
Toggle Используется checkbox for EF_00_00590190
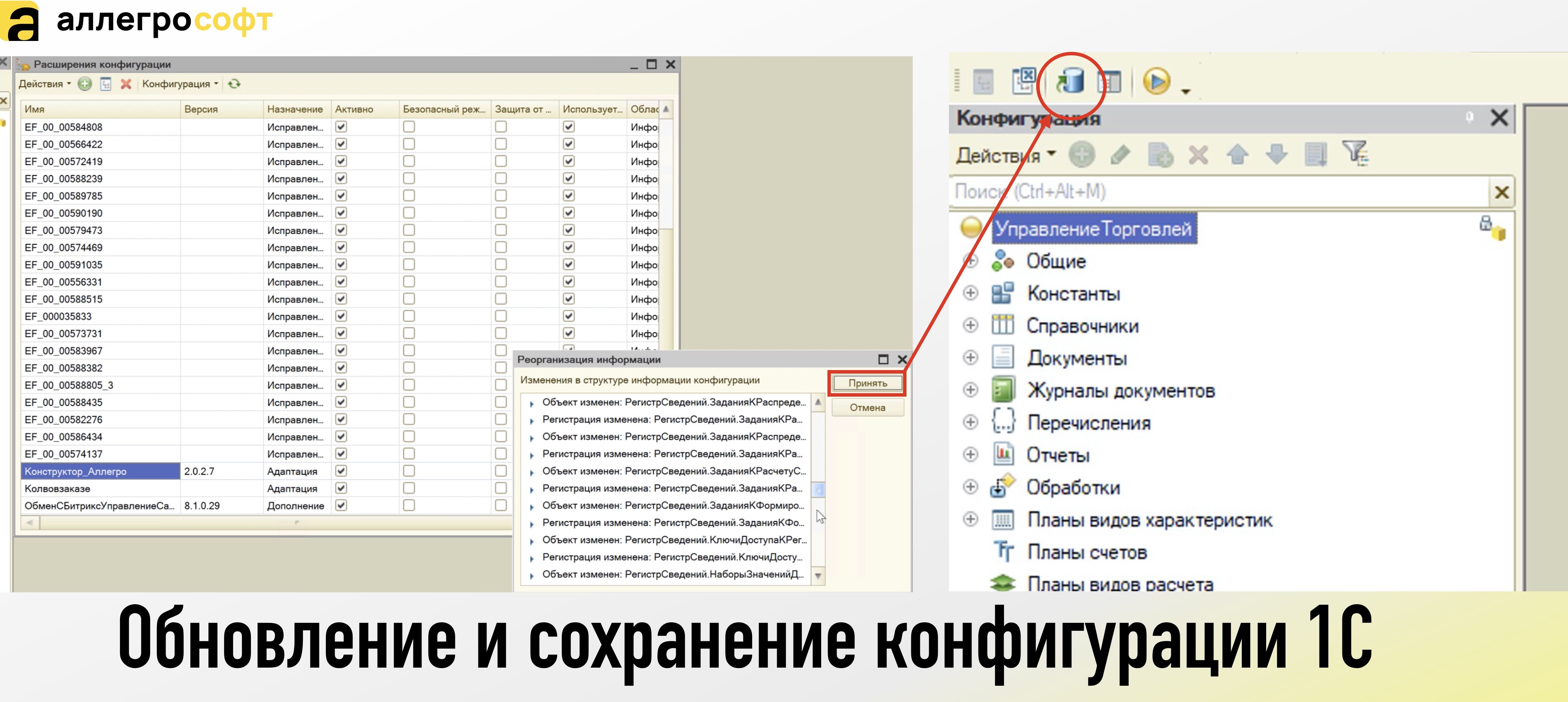[568, 213]
